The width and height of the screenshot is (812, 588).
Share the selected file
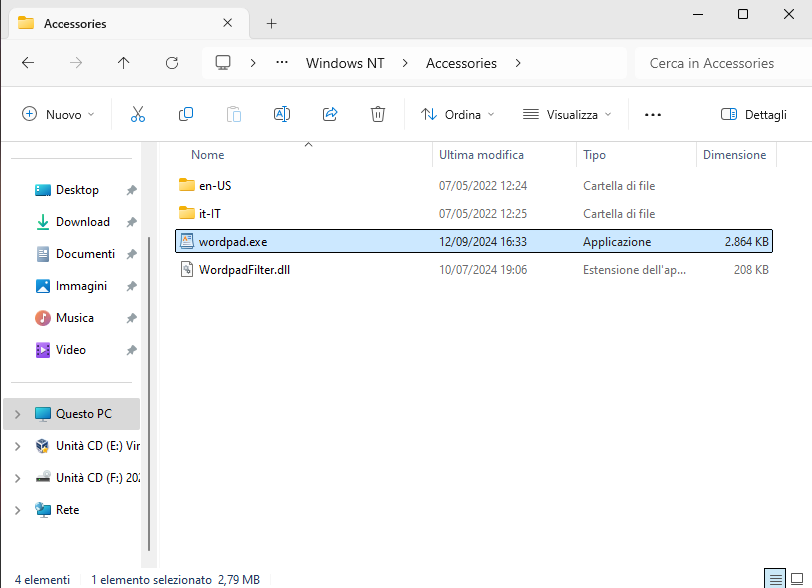330,114
